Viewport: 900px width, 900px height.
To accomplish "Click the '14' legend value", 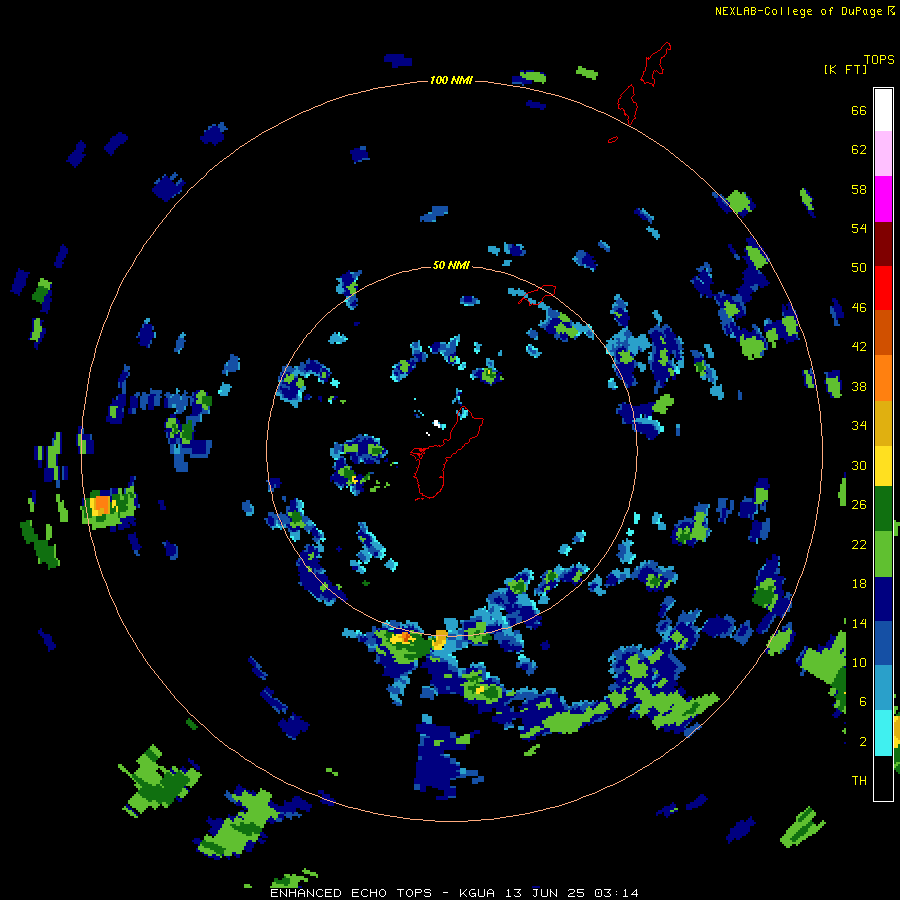I will click(x=859, y=623).
